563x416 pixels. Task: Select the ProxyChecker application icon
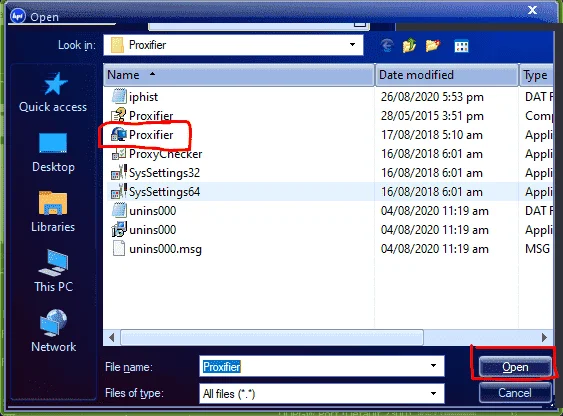pos(119,154)
